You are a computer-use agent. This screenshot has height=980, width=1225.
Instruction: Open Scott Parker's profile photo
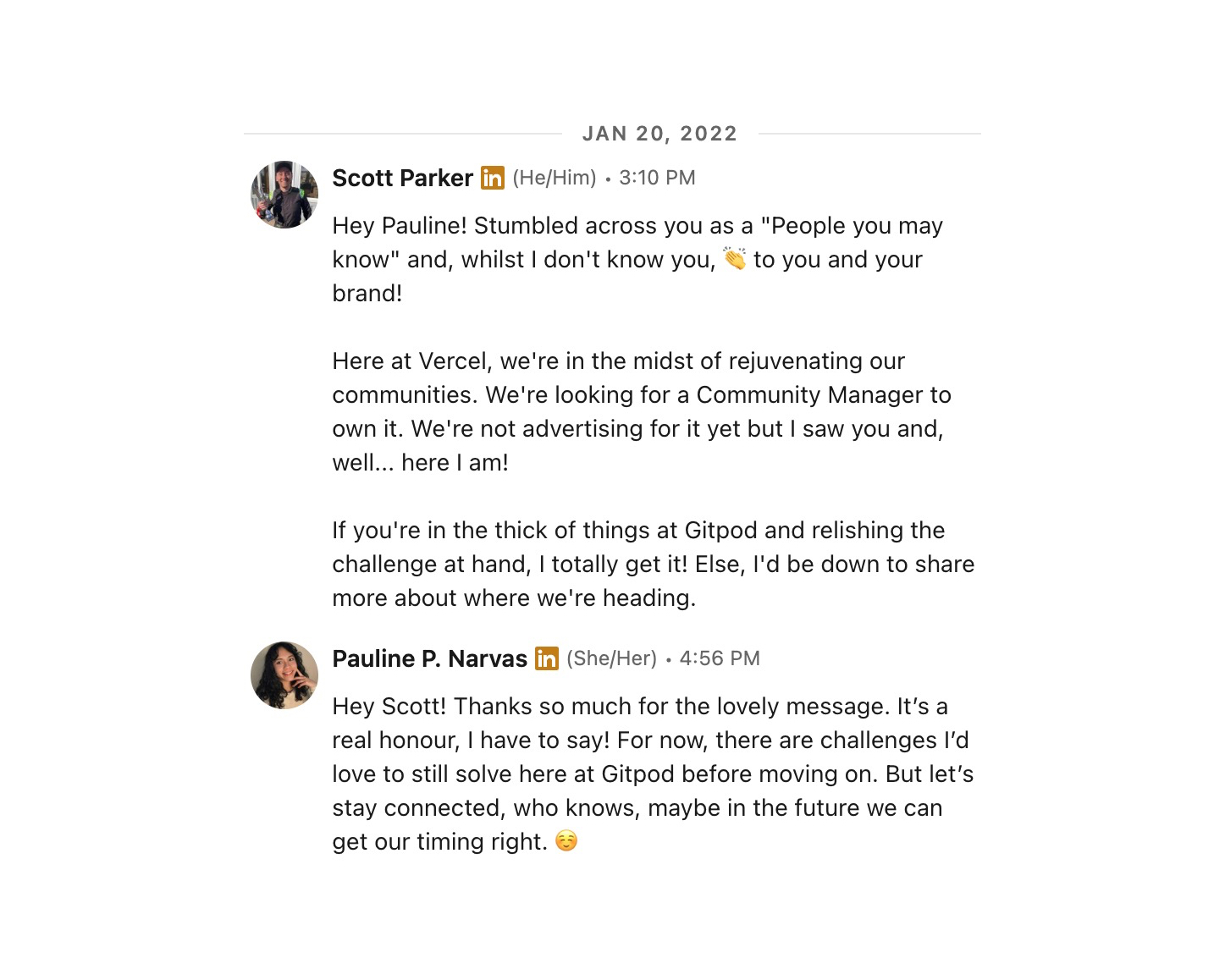[x=284, y=195]
